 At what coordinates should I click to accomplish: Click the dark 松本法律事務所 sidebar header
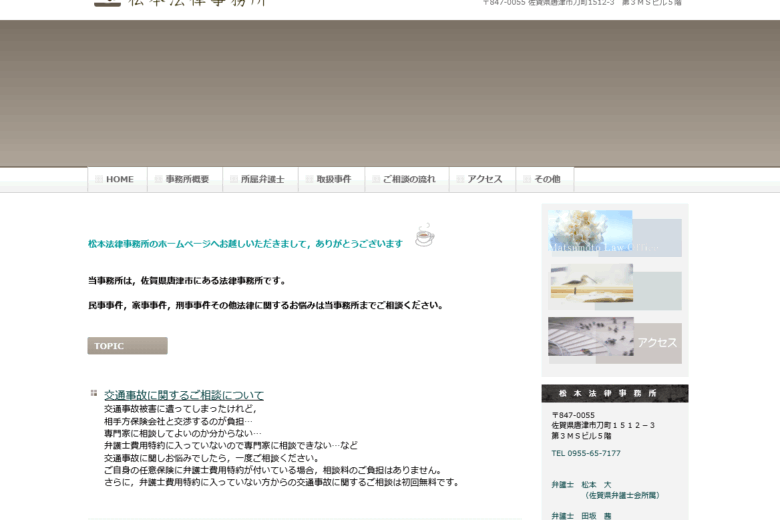[x=614, y=393]
